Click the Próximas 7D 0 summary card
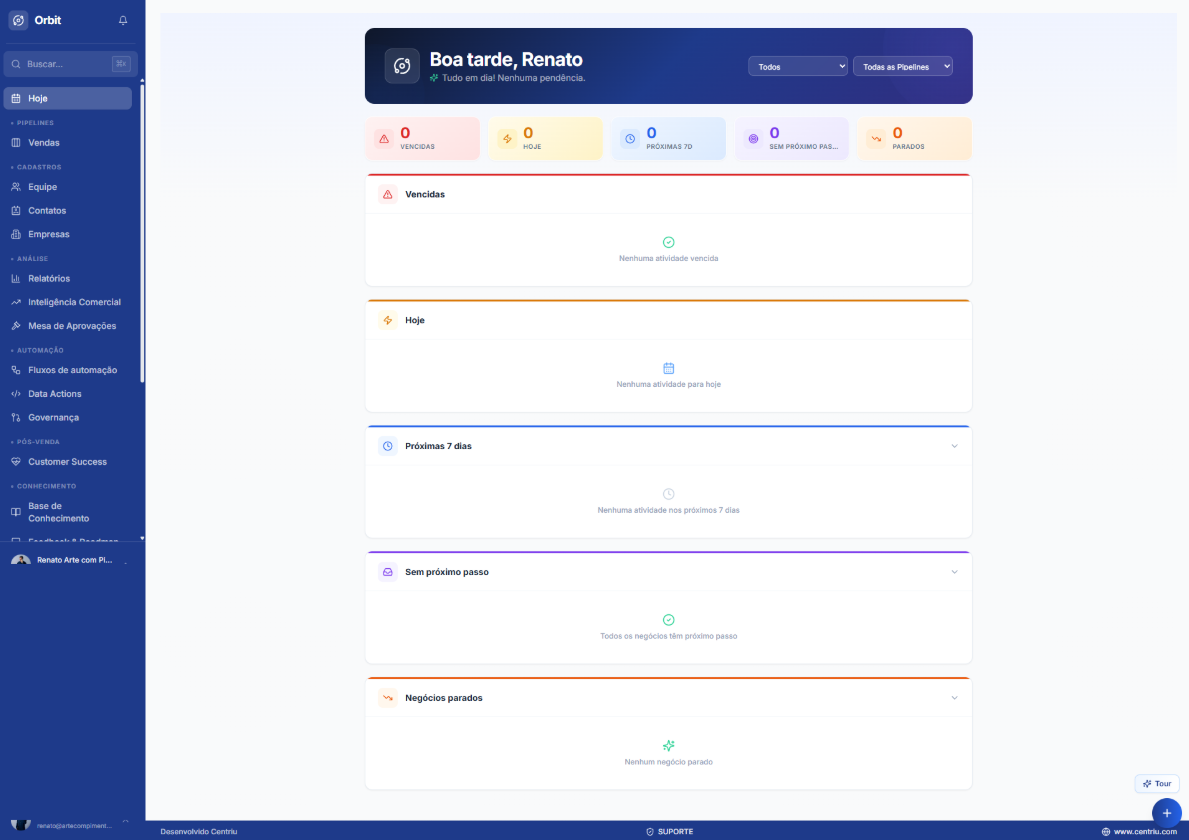 [669, 139]
